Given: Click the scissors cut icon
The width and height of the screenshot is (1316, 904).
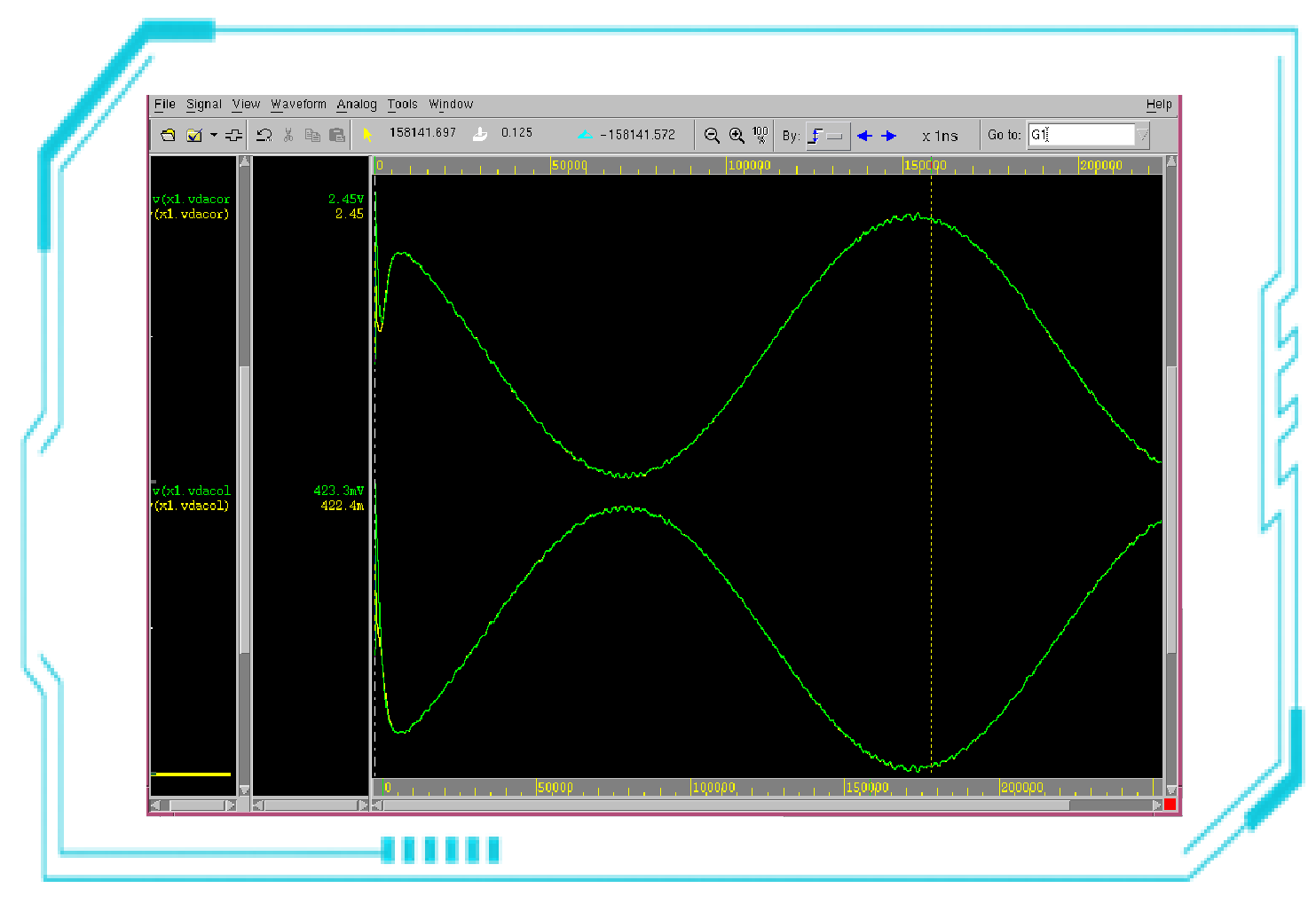Looking at the screenshot, I should [x=288, y=135].
